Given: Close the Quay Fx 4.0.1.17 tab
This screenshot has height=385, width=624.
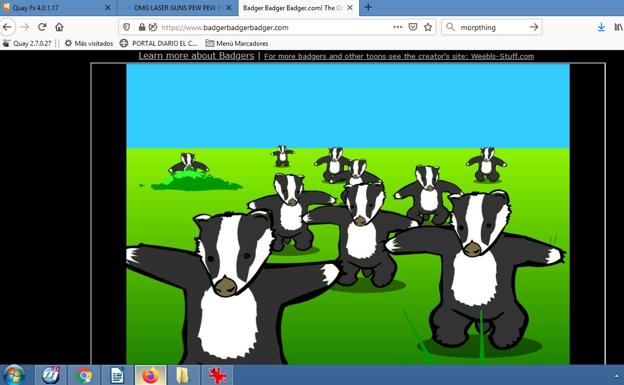Looking at the screenshot, I should 107,8.
